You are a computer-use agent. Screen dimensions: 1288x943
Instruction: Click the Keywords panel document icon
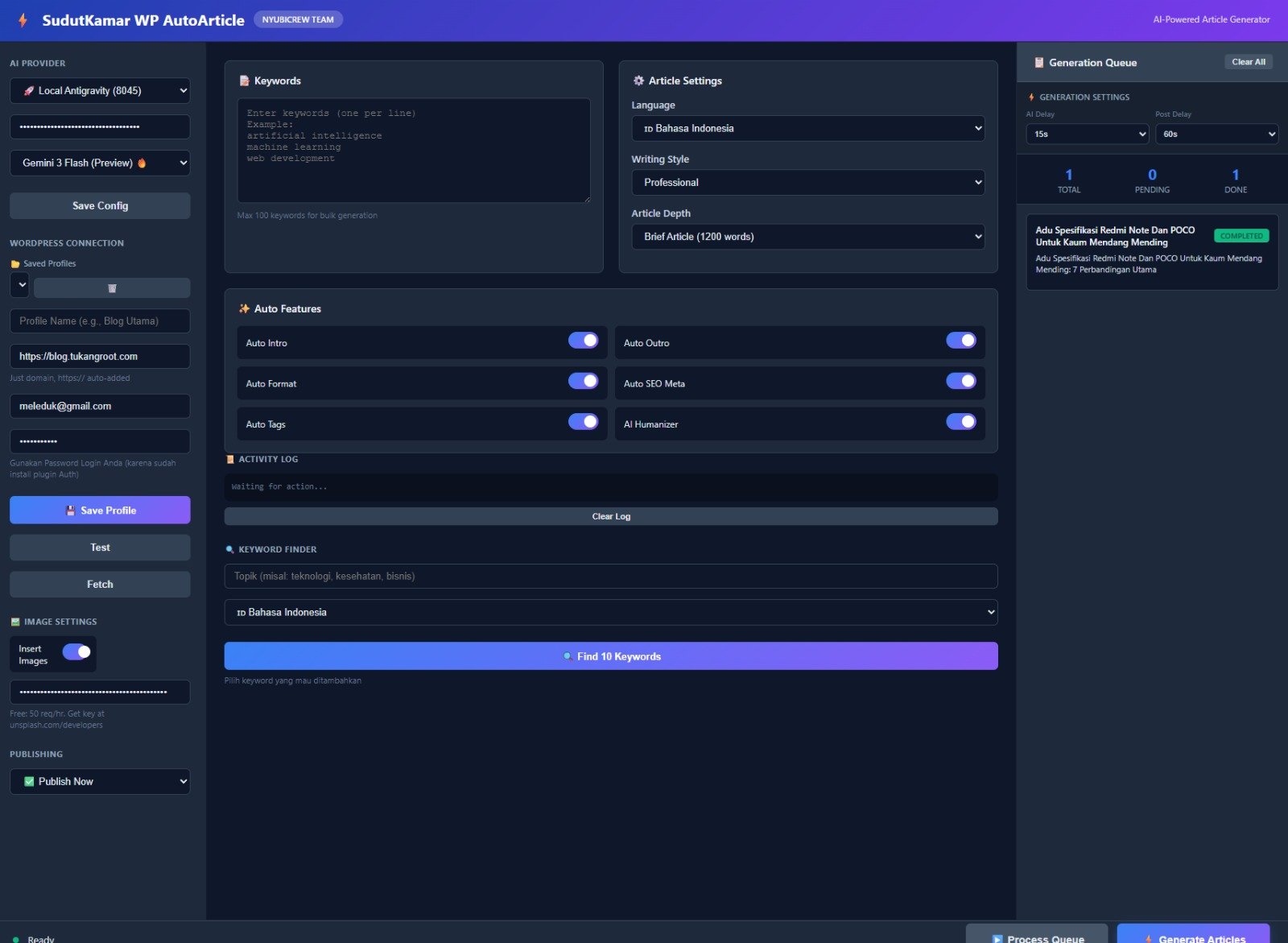point(243,81)
